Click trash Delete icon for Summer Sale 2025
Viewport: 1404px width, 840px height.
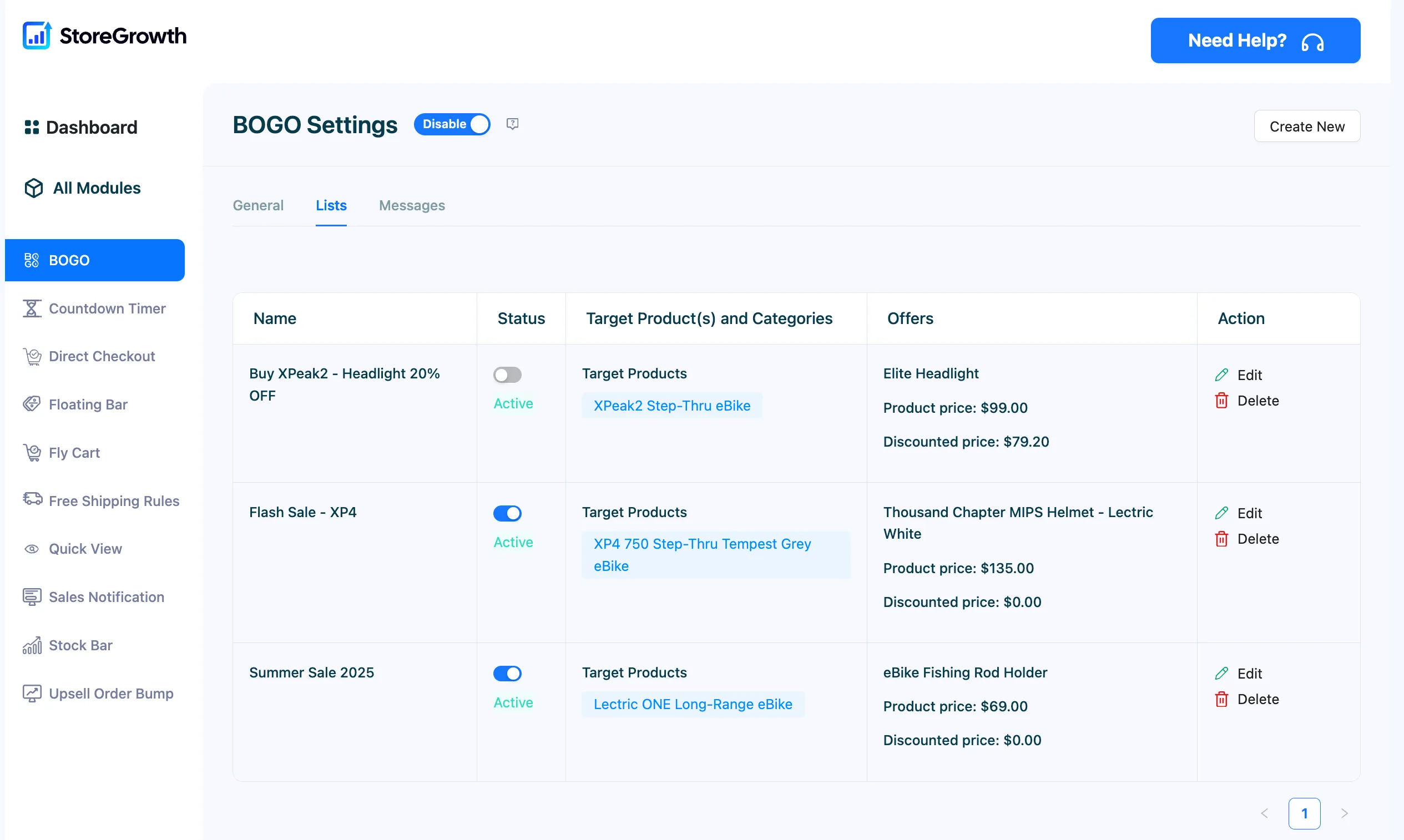point(1222,699)
